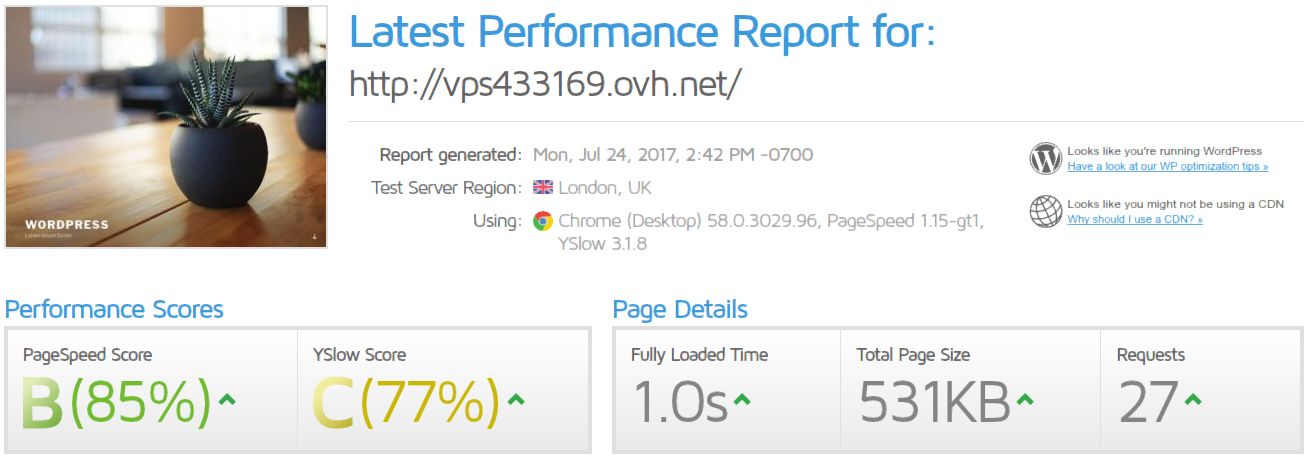The image size is (1313, 463).
Task: Click the green arrow beside YSlow grade
Action: pyautogui.click(x=516, y=400)
